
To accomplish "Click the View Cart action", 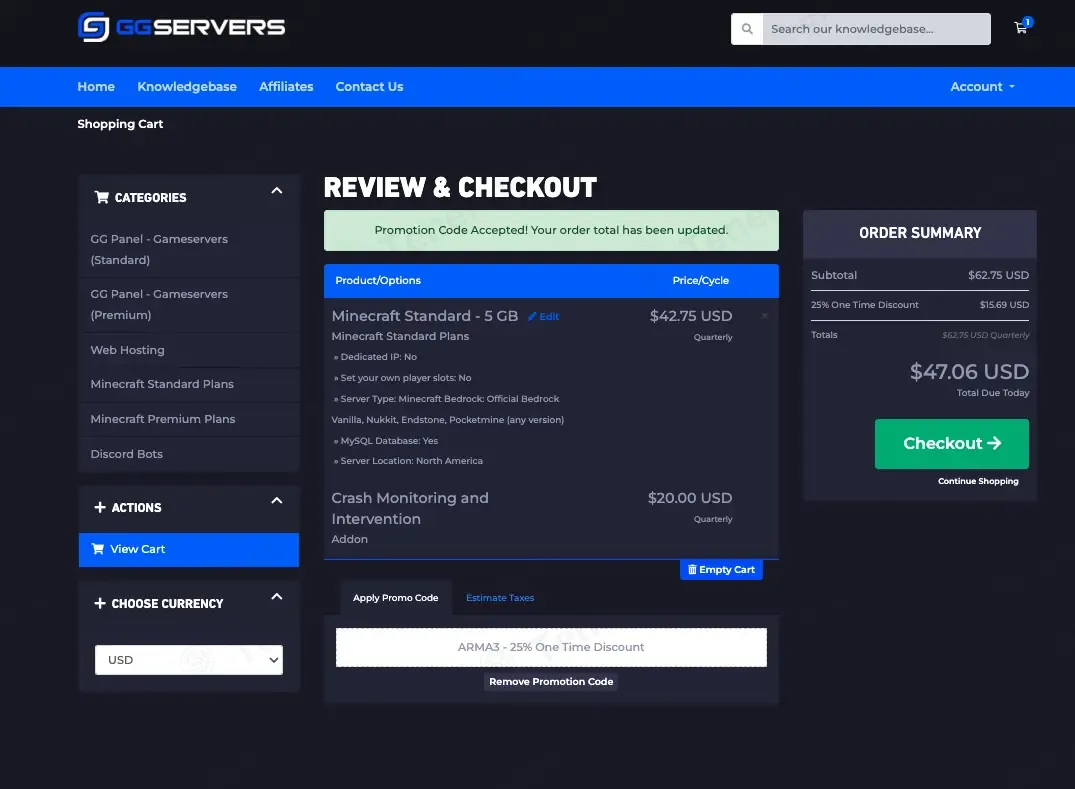I will [189, 550].
